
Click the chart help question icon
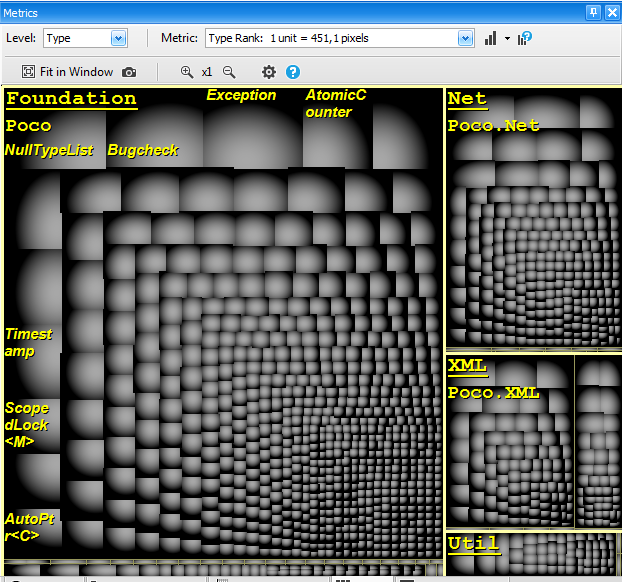[x=524, y=38]
